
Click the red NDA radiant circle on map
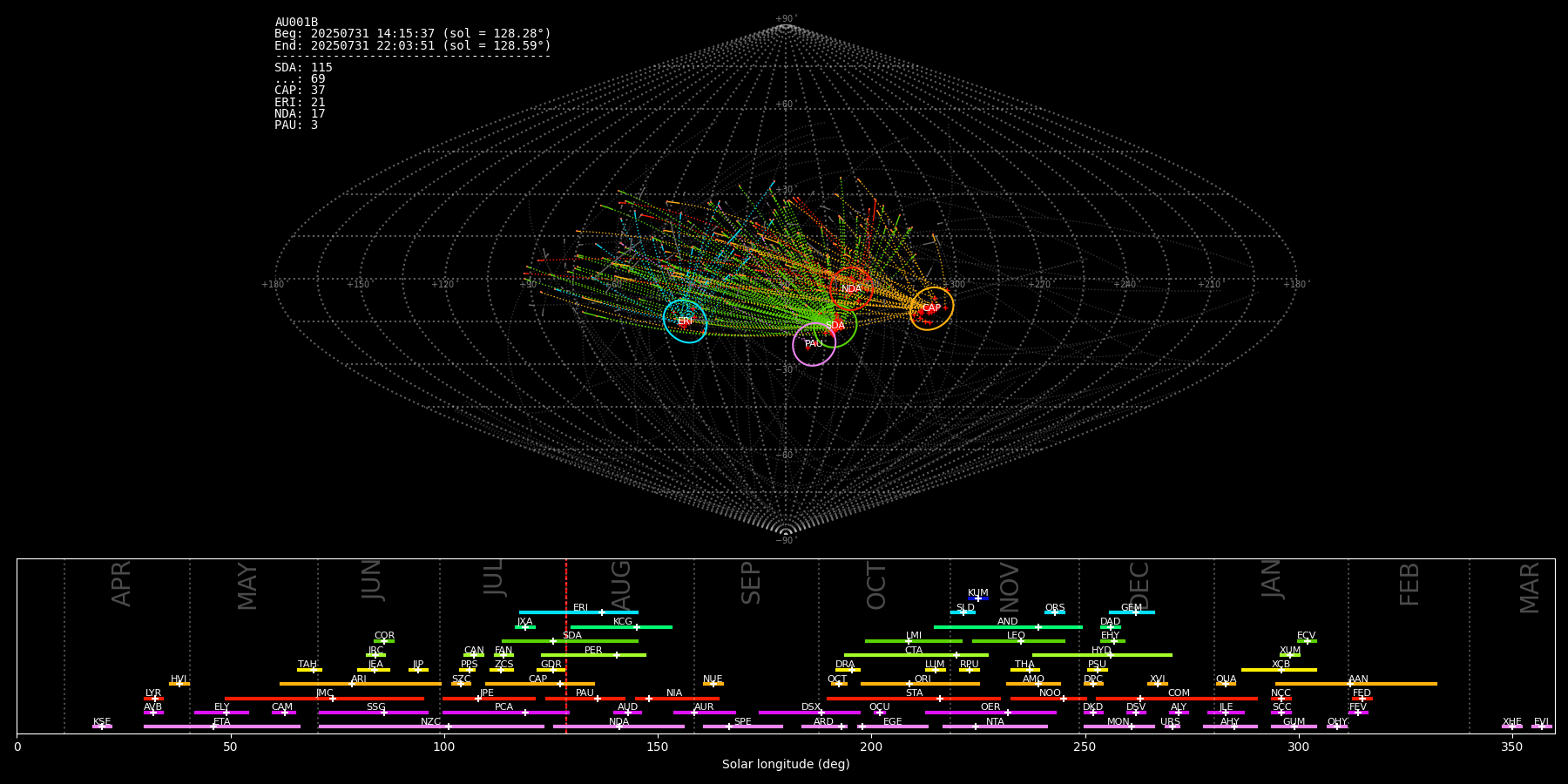click(x=851, y=288)
